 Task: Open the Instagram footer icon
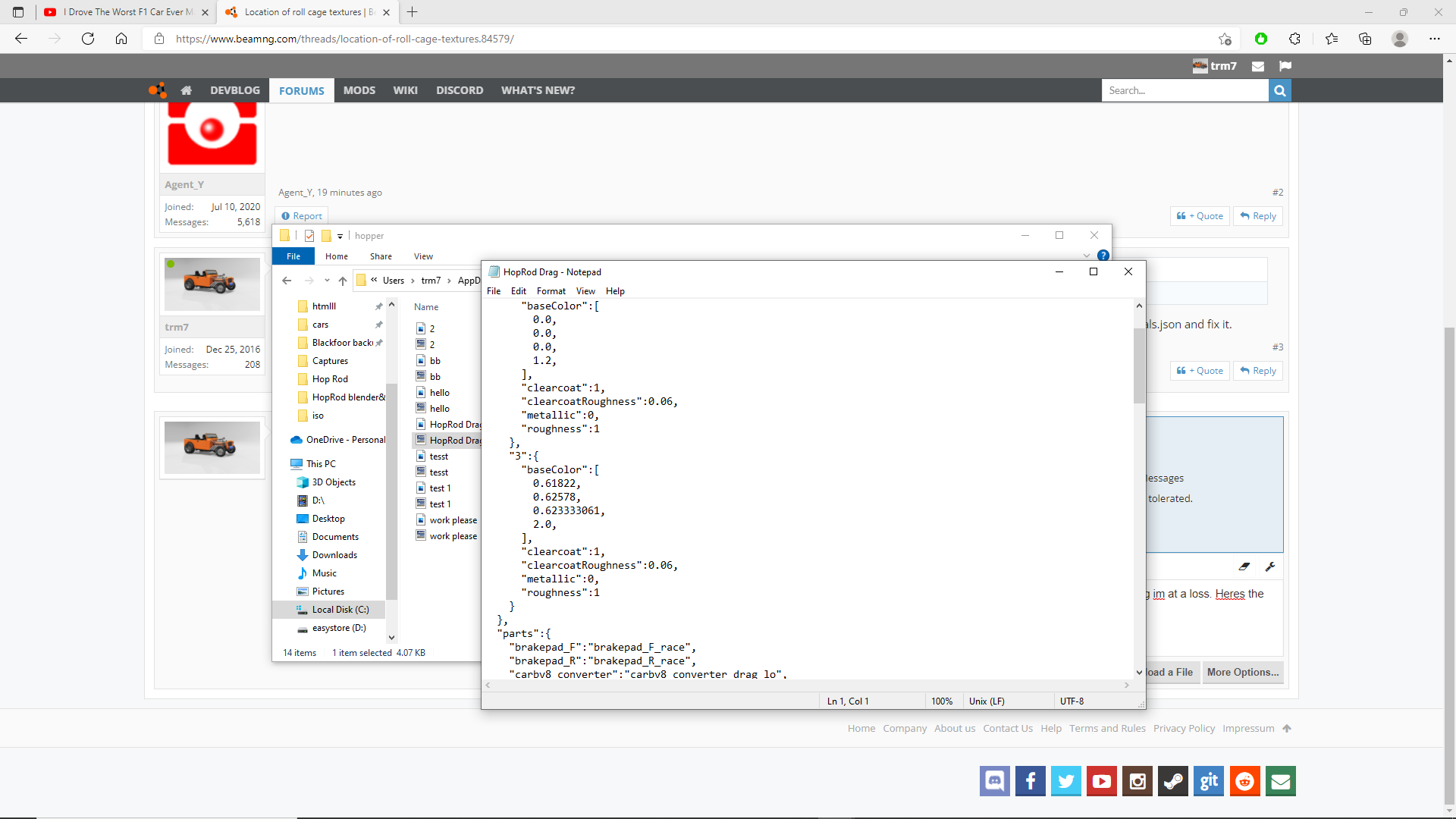tap(1137, 781)
